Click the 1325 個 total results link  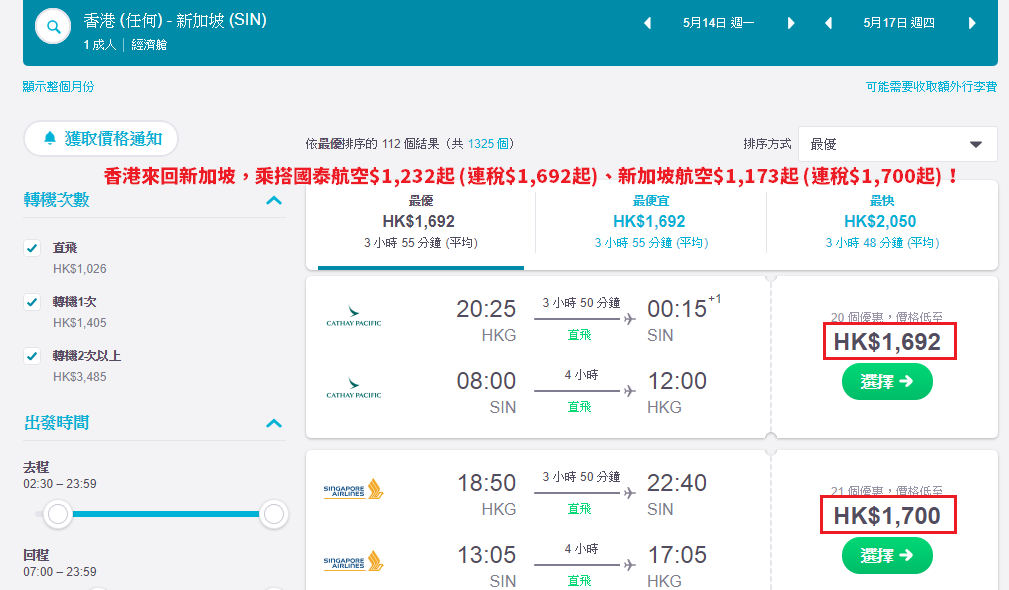[490, 143]
